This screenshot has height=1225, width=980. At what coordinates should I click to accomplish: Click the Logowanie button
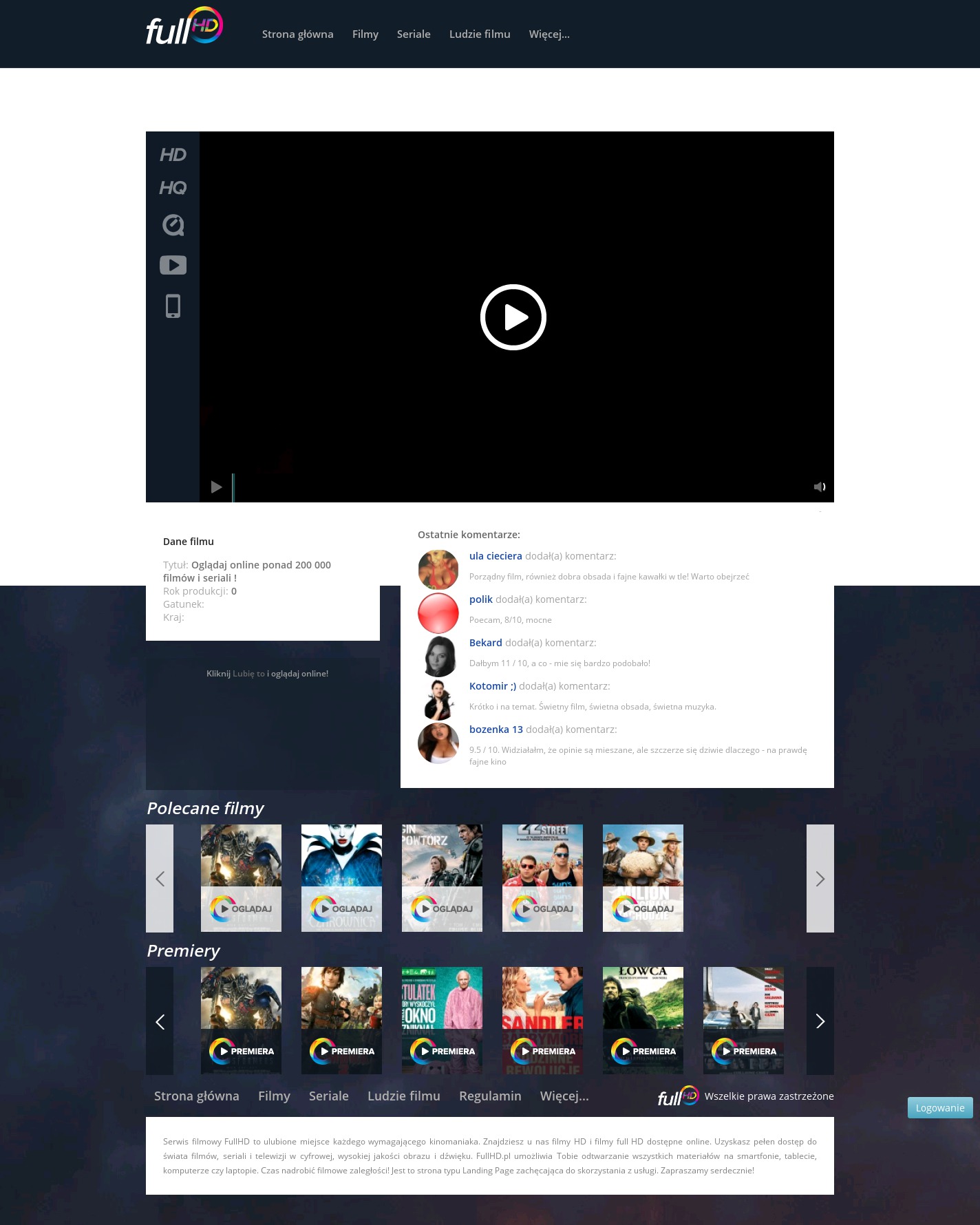[939, 1108]
